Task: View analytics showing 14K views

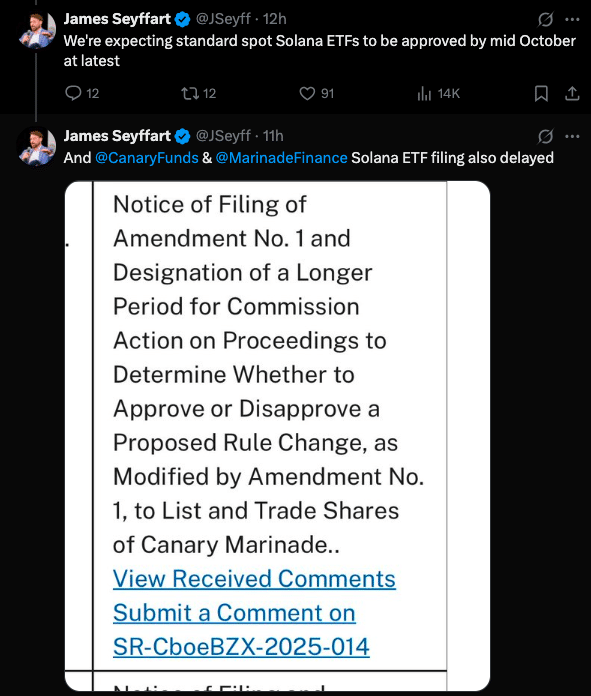Action: [x=438, y=93]
